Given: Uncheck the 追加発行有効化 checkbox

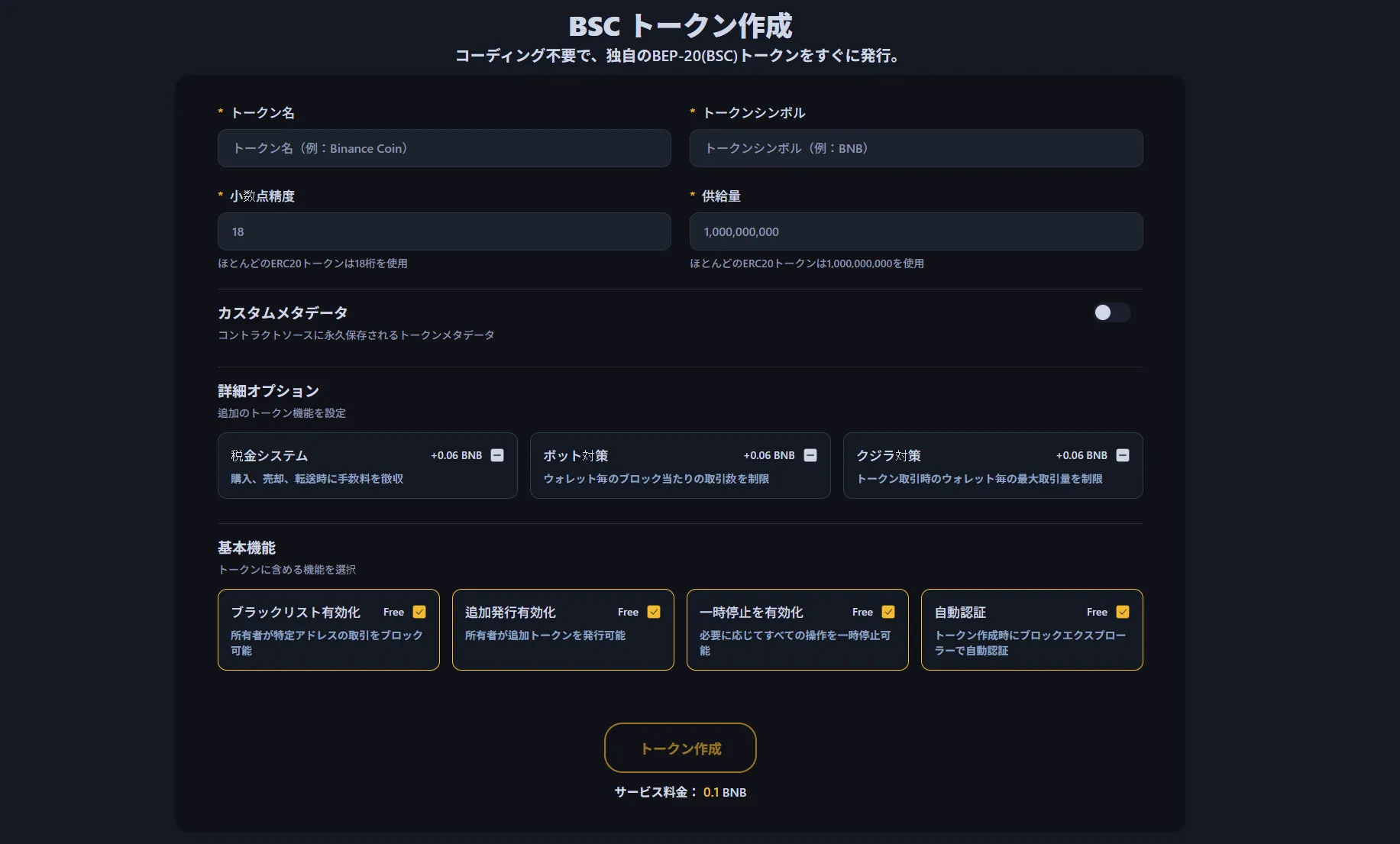Looking at the screenshot, I should pos(654,611).
